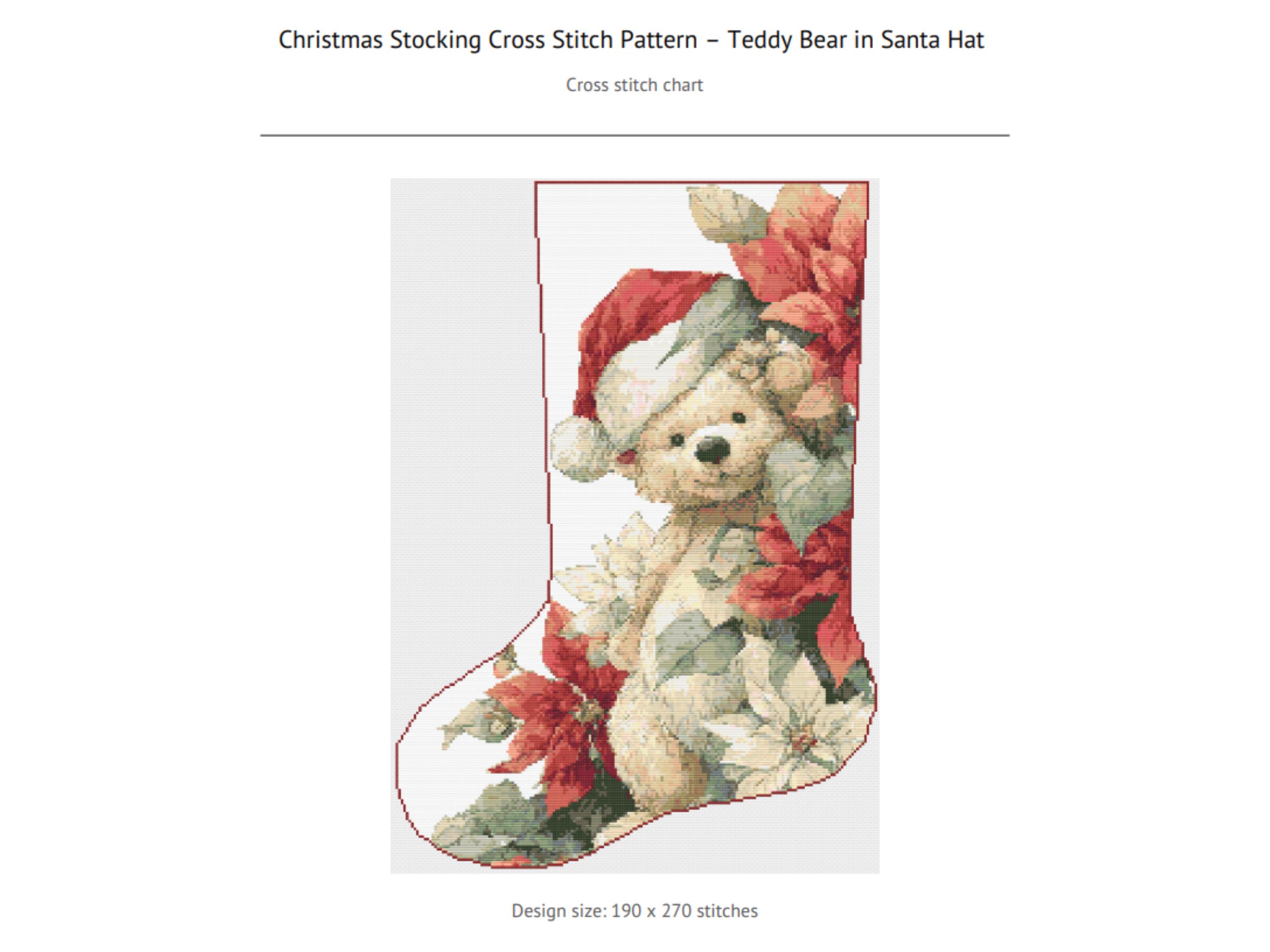Click the words "Teddy Bear in Santa Hat"
The height and width of the screenshot is (952, 1270).
click(x=856, y=40)
